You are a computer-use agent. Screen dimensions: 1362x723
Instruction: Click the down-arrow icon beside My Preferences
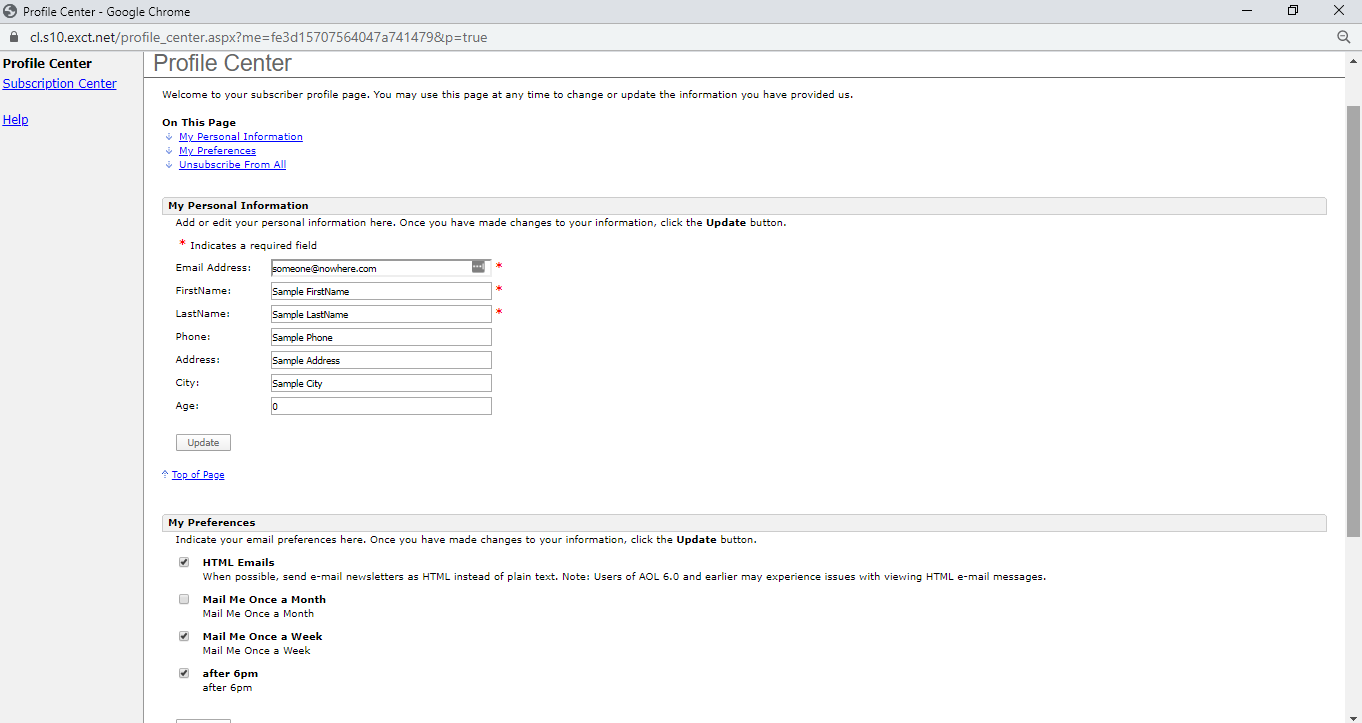pyautogui.click(x=168, y=151)
